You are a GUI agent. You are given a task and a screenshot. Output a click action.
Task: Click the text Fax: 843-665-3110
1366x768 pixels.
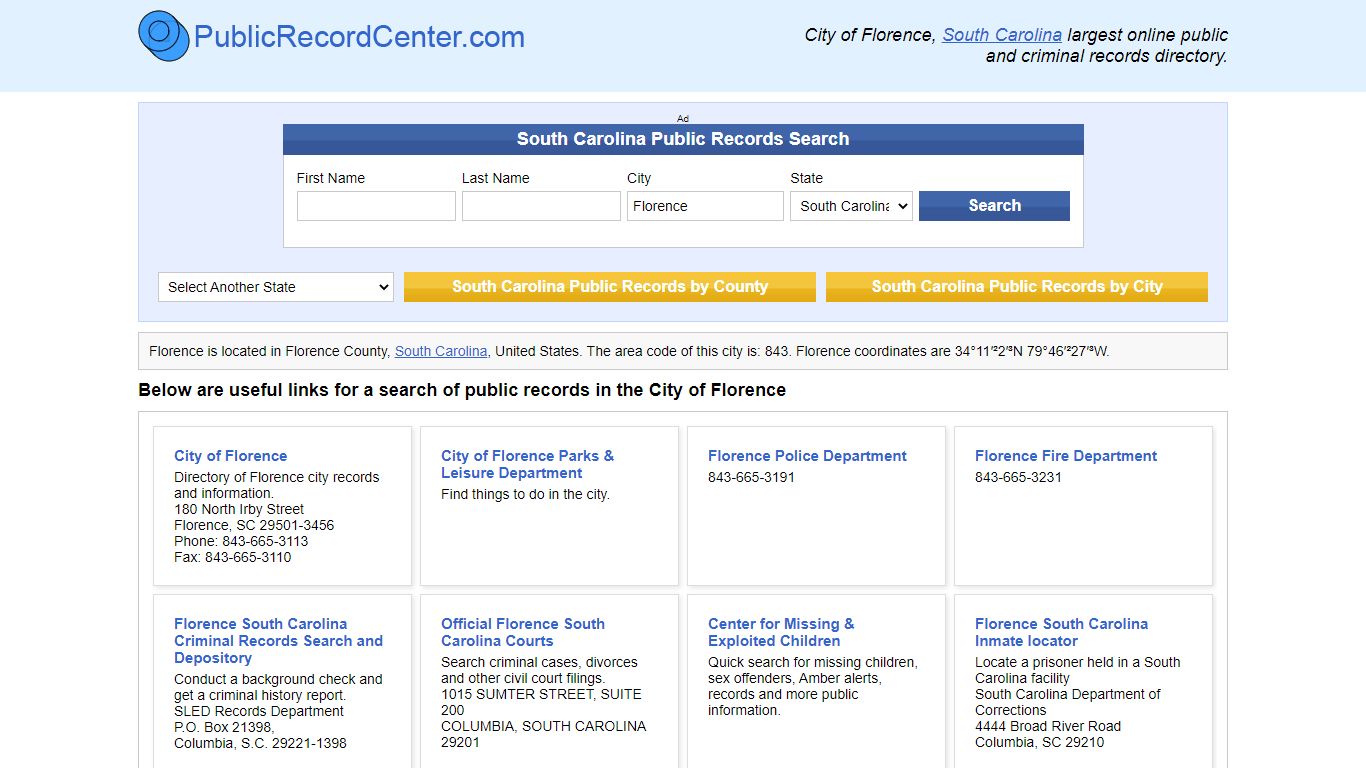click(233, 557)
